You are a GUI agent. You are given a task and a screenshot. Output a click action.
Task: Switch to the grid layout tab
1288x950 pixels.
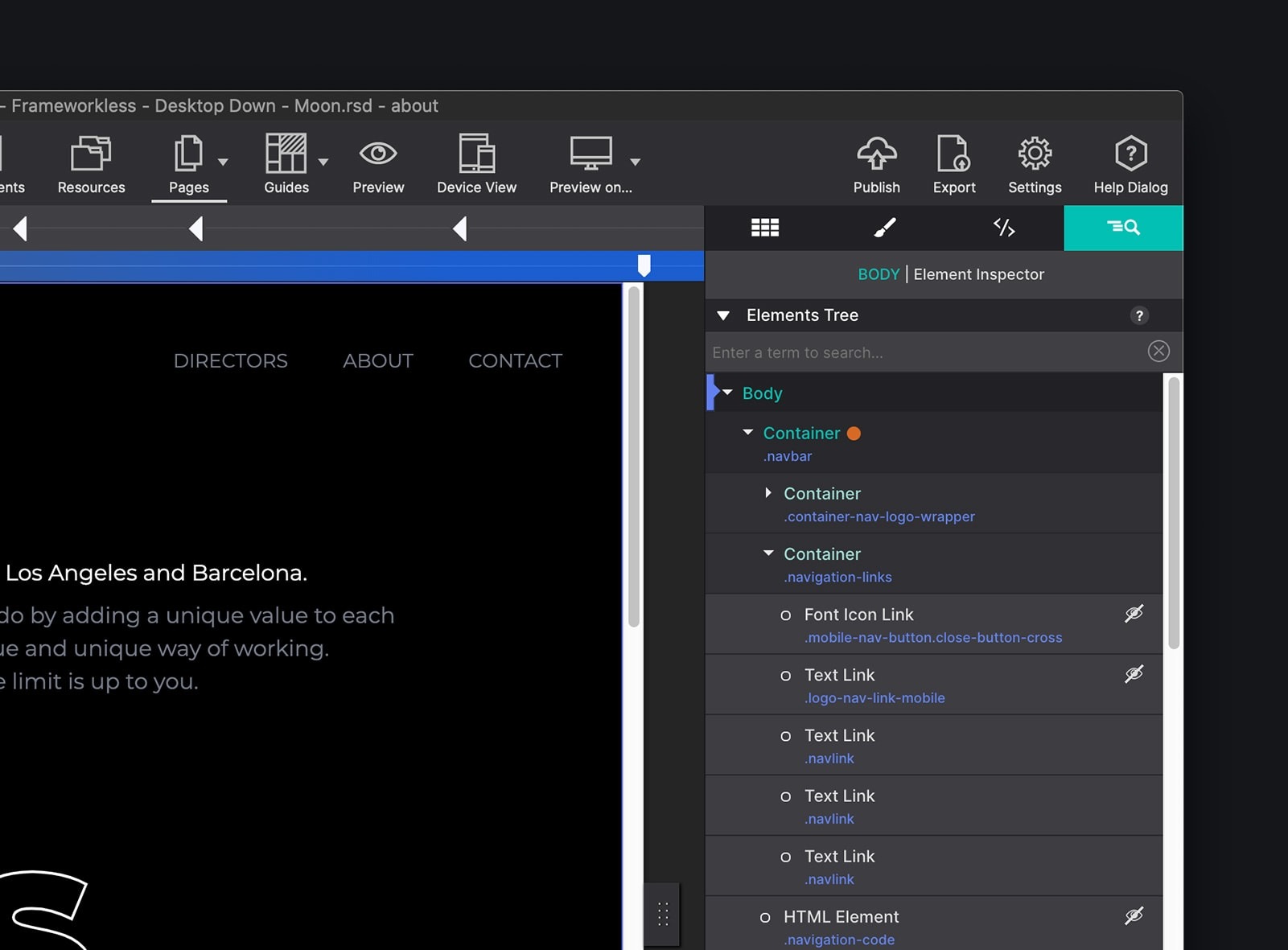click(764, 228)
